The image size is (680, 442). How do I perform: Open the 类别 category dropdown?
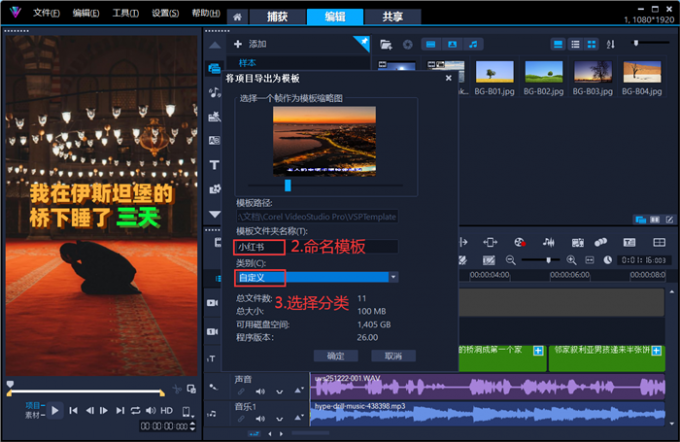click(394, 277)
